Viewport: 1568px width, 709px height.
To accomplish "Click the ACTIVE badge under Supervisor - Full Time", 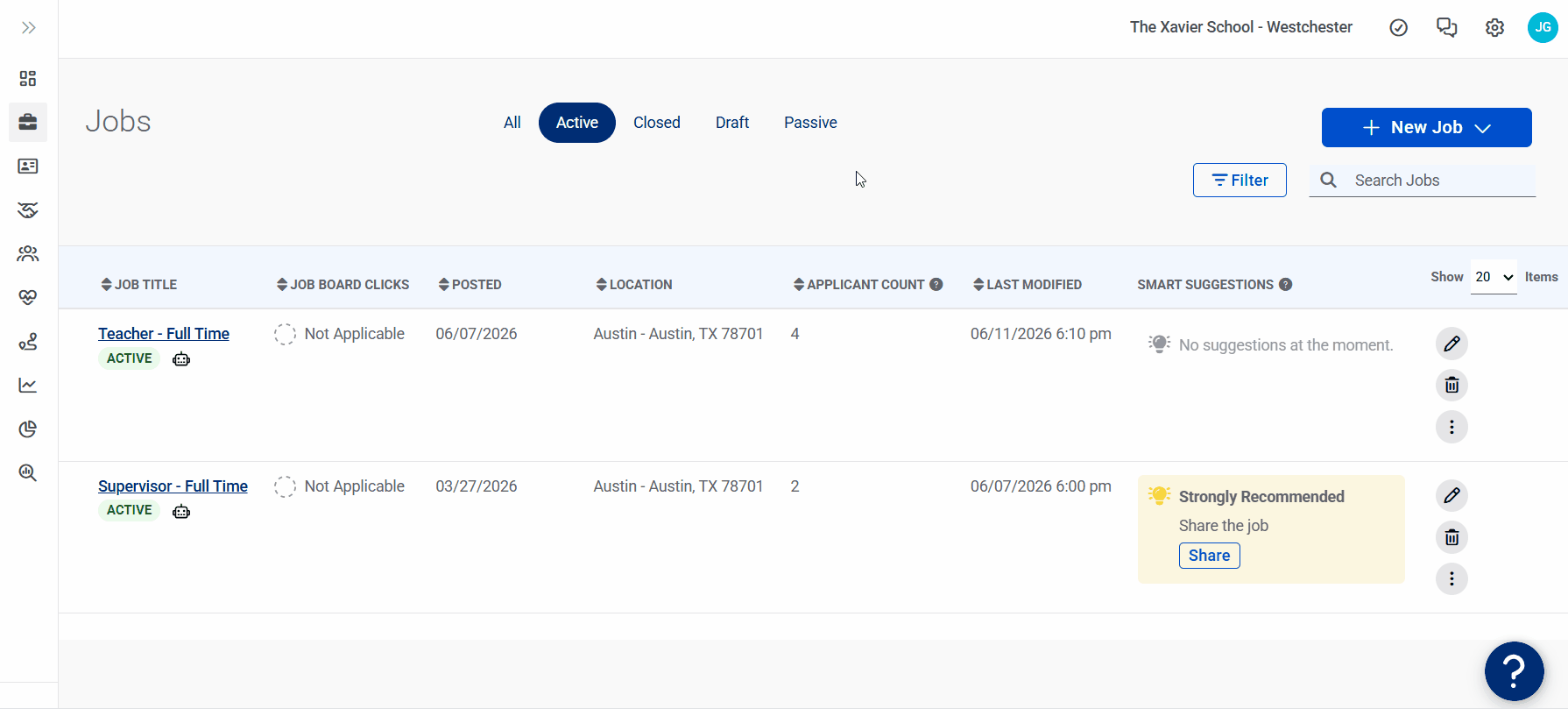I will tap(130, 510).
